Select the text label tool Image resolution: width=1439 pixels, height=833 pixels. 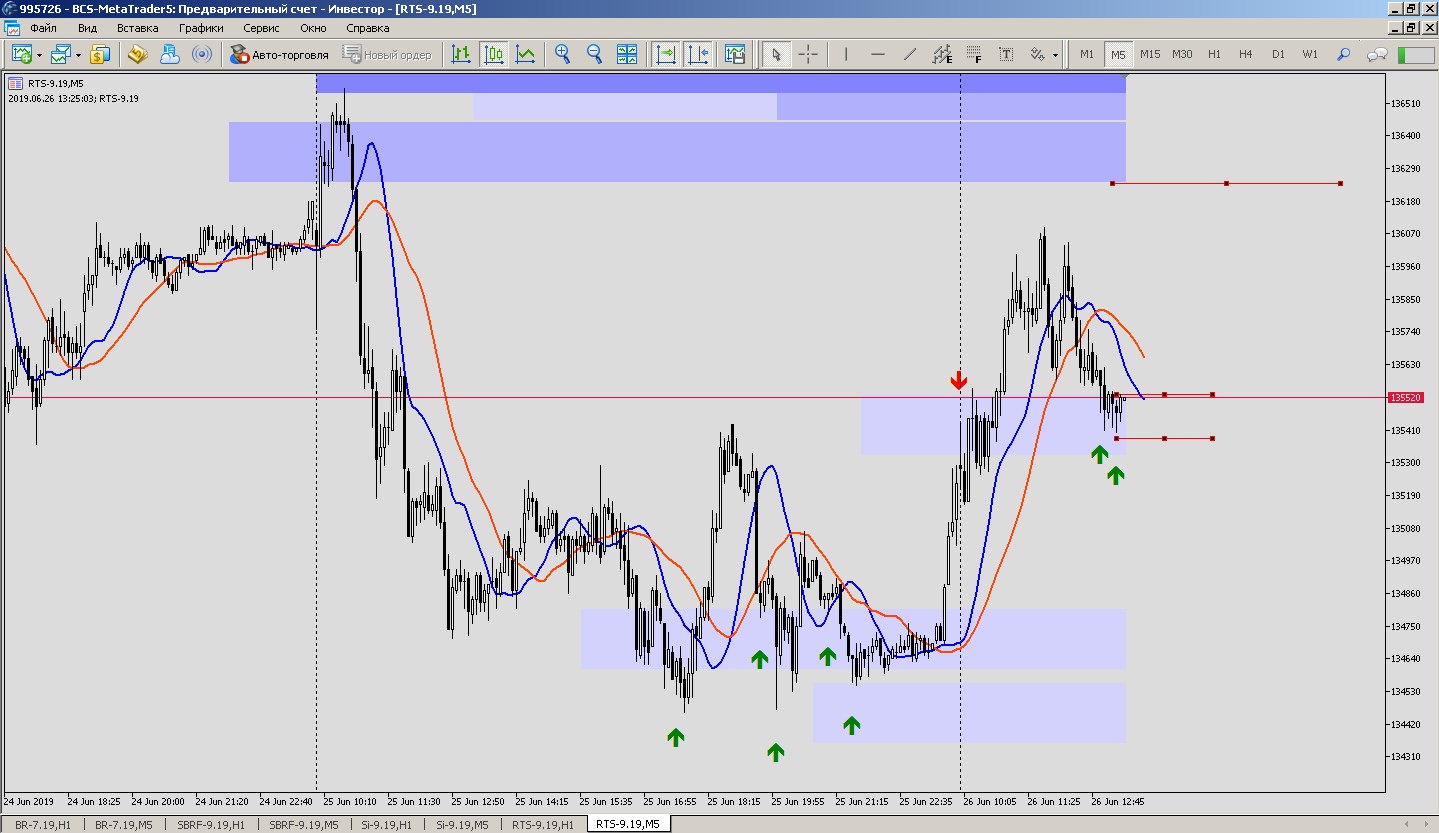(1006, 54)
